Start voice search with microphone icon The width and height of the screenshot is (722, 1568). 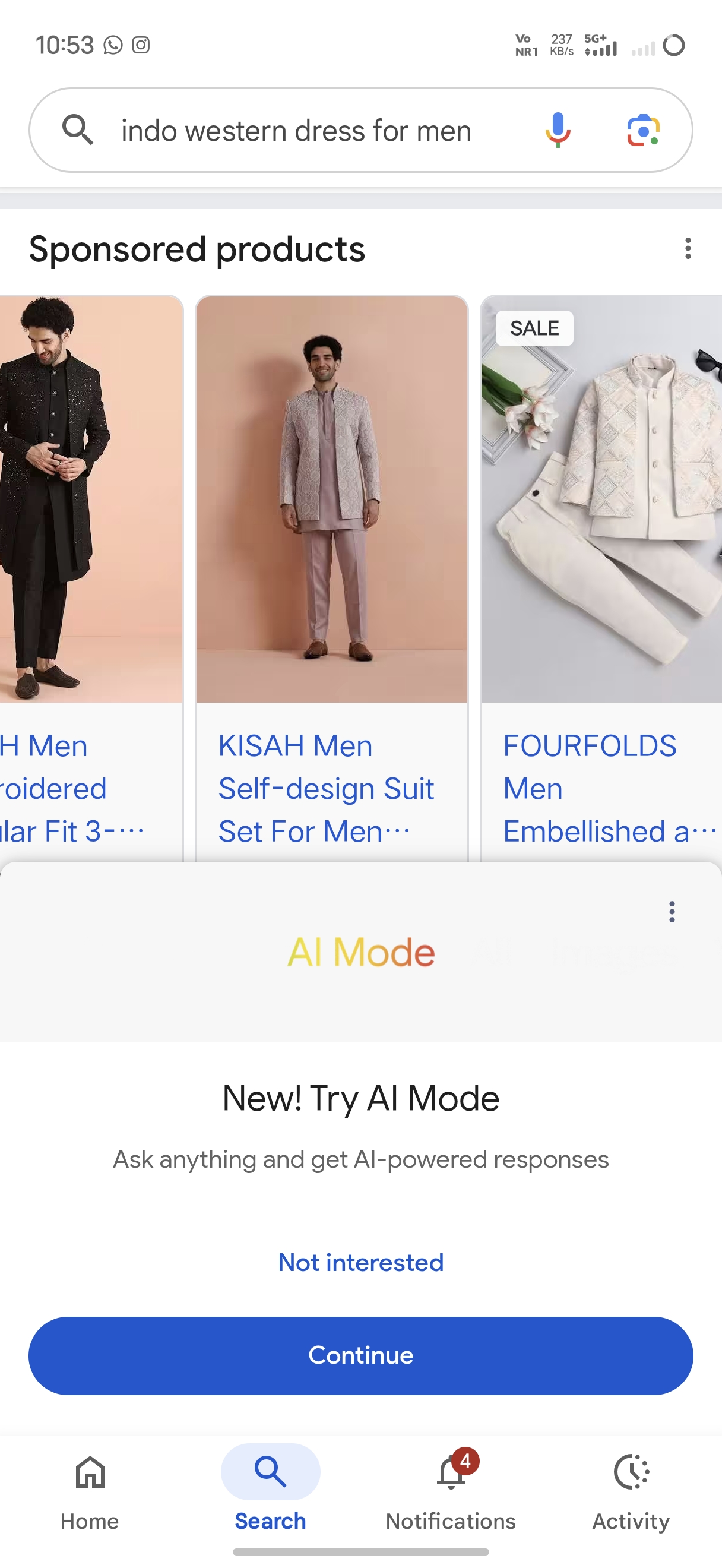(x=557, y=129)
